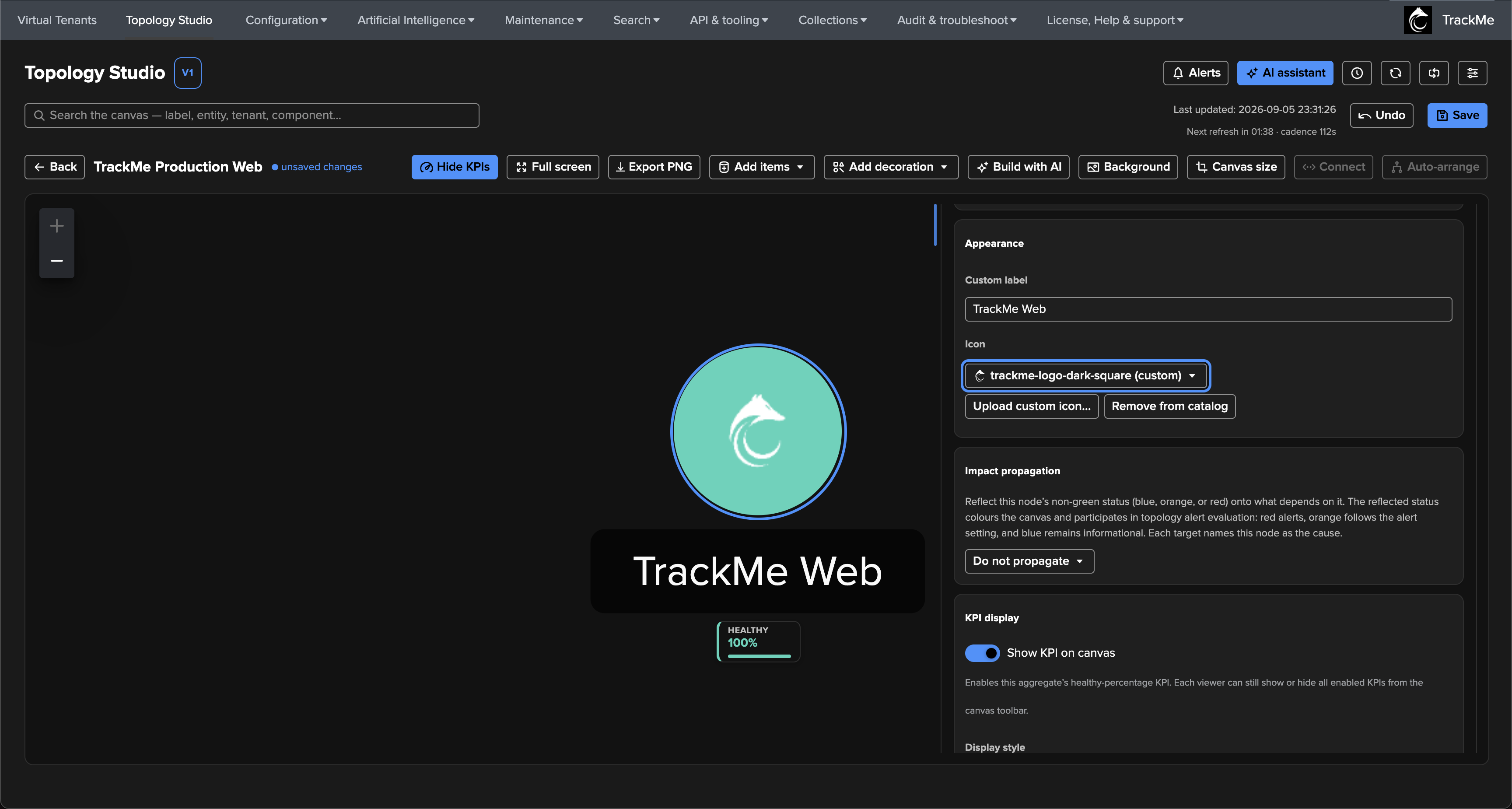This screenshot has width=1512, height=809.
Task: Click the properties panel scrollbar
Action: tap(935, 225)
